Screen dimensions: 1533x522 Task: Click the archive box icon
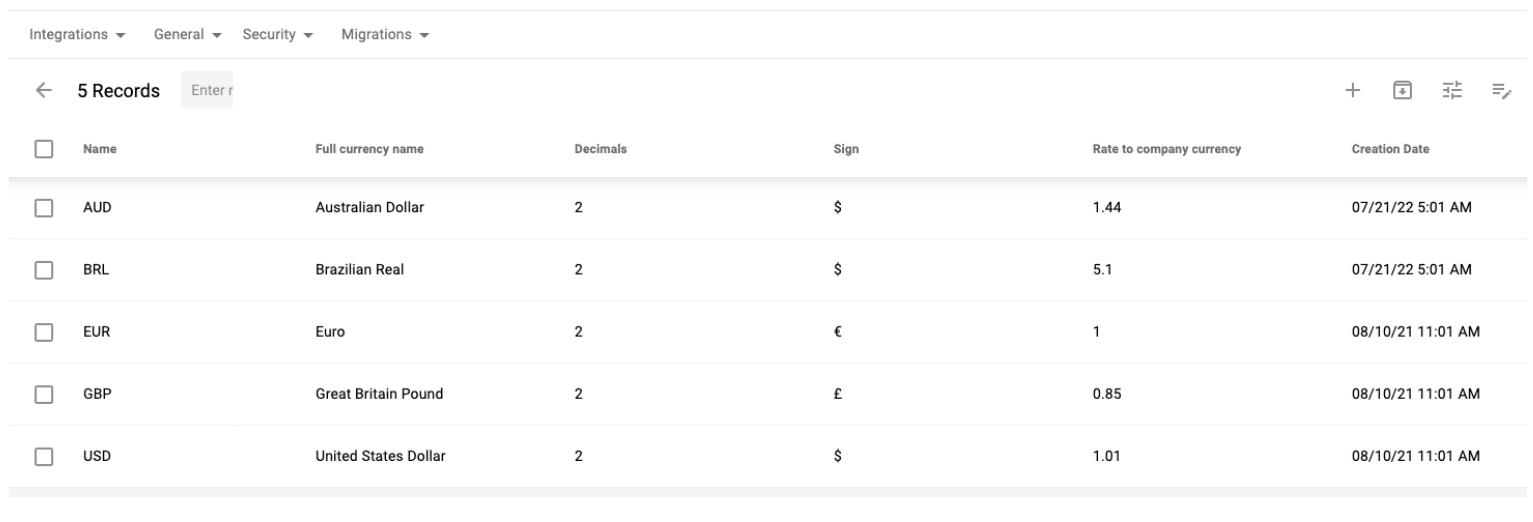tap(1403, 91)
